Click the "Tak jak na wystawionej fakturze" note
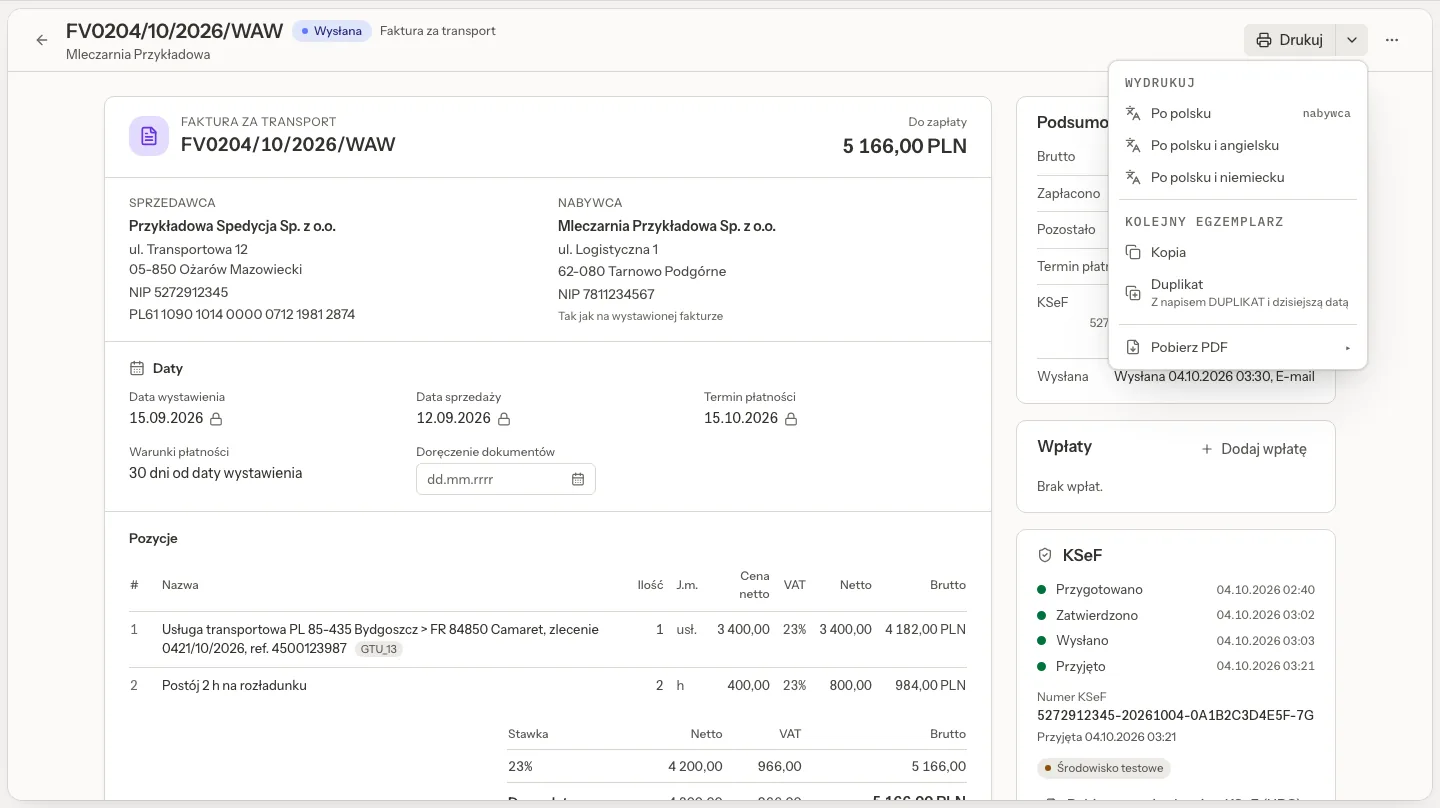1440x808 pixels. [x=640, y=316]
